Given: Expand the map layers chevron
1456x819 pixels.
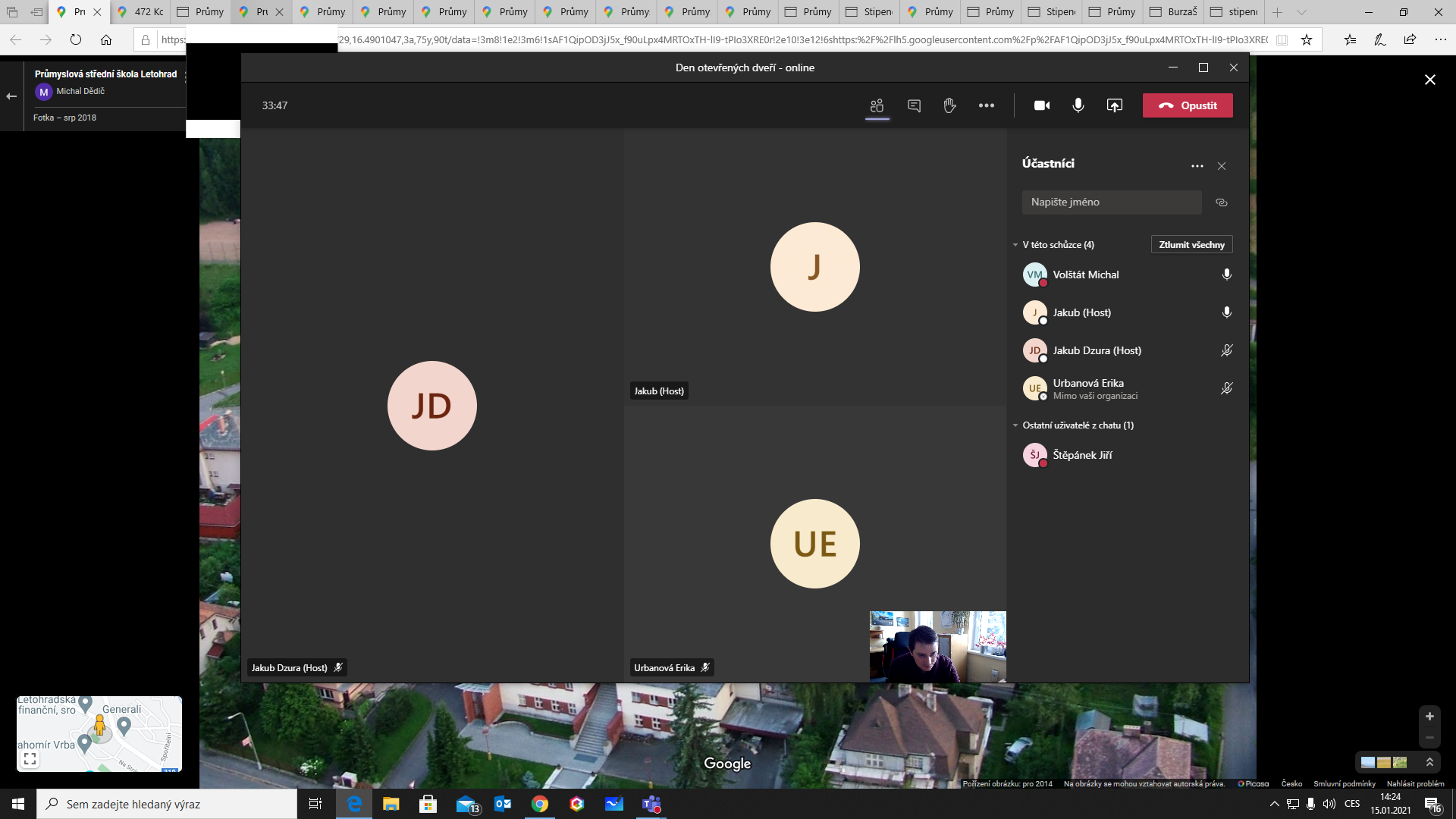Looking at the screenshot, I should pos(1429,762).
